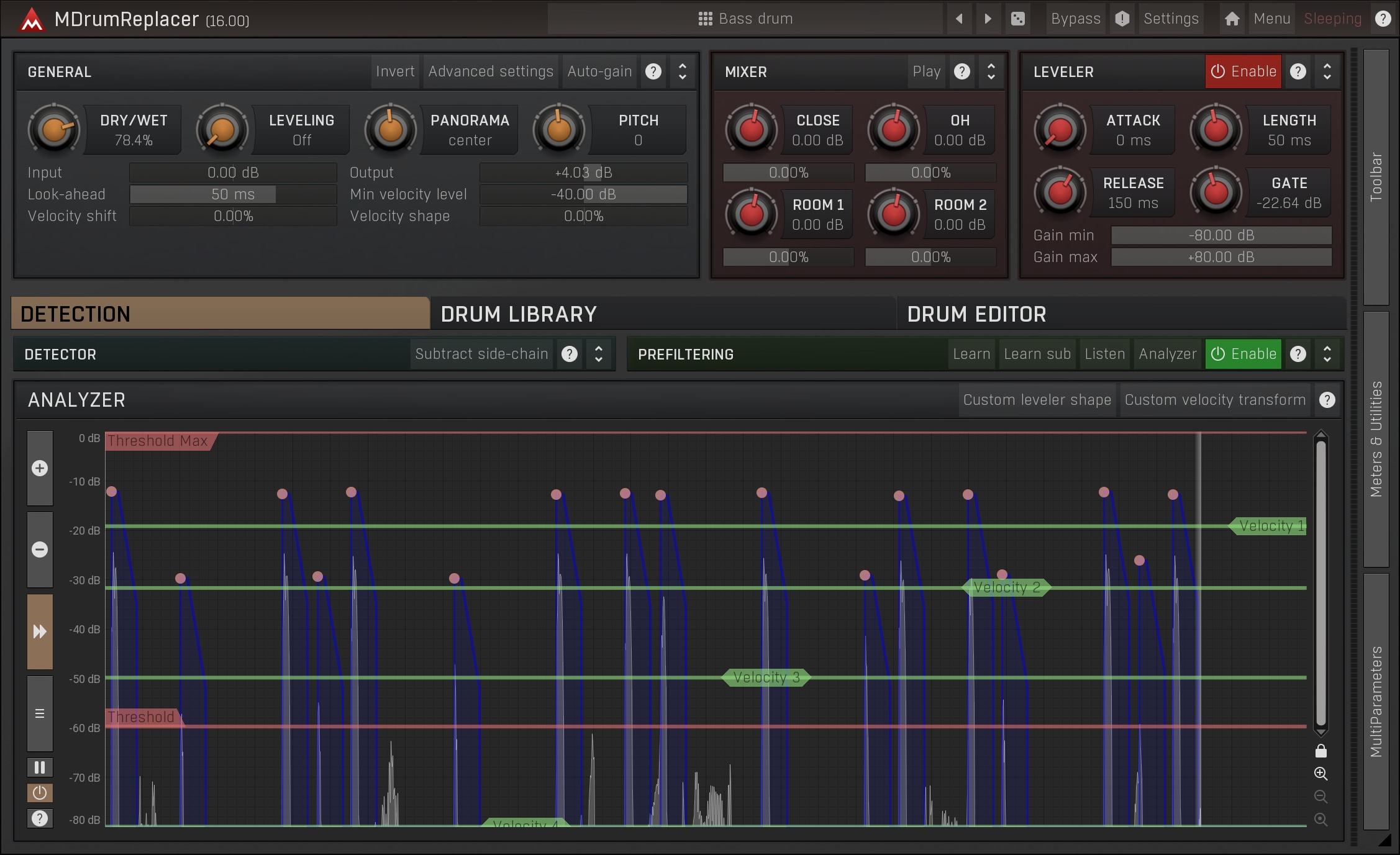The image size is (1400, 855).
Task: Click the Look-ahead 50 ms slider
Action: pyautogui.click(x=233, y=194)
